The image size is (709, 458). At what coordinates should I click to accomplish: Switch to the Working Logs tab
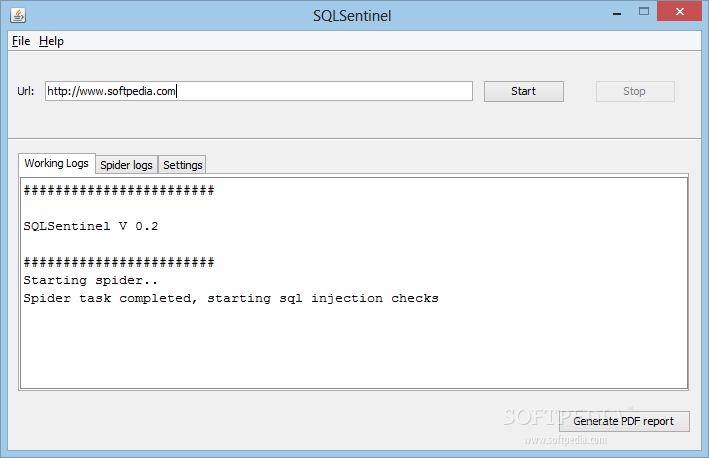click(57, 163)
